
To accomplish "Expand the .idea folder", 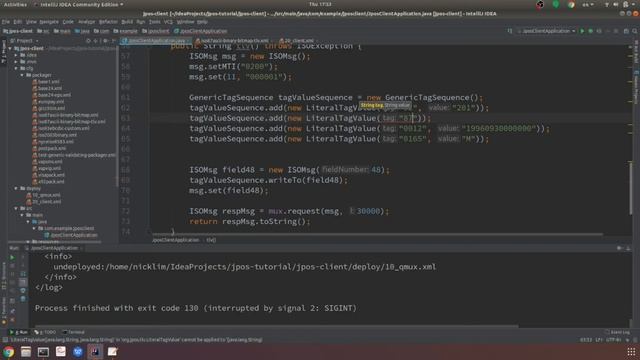I will 16,55.
